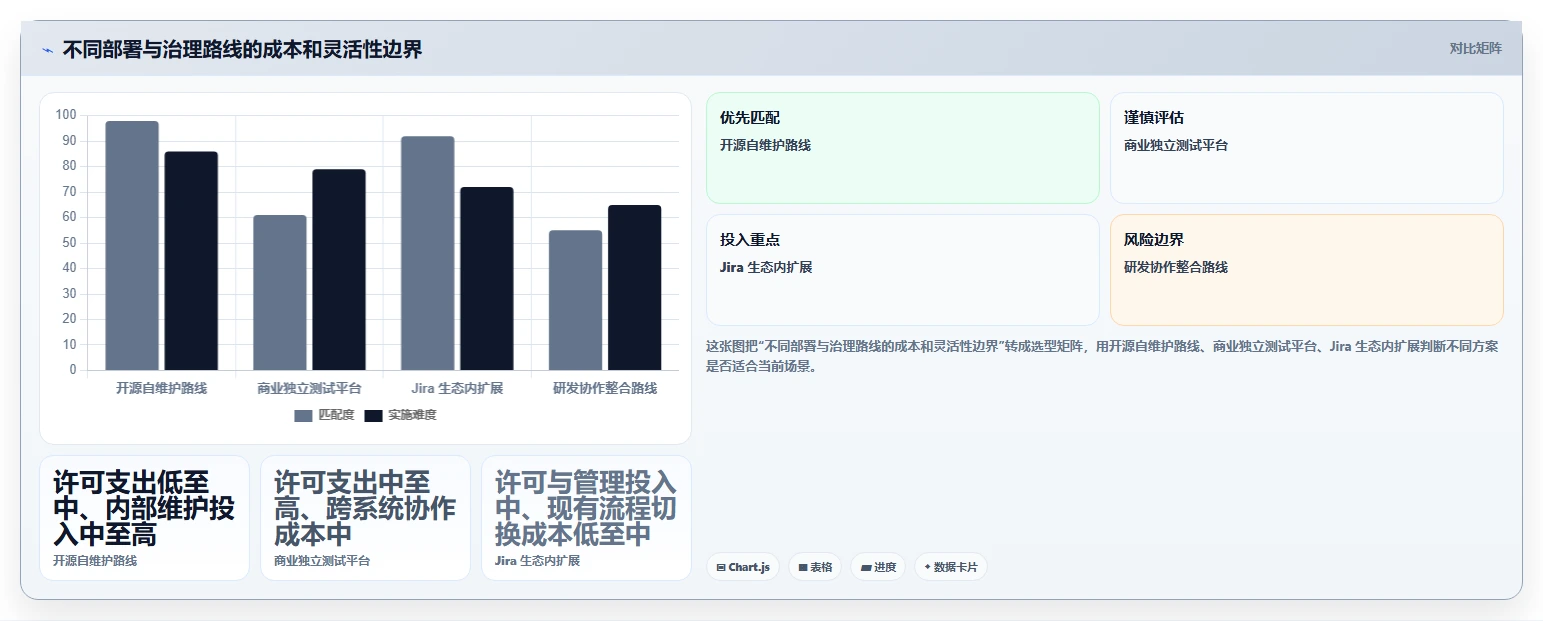Image resolution: width=1543 pixels, height=621 pixels.
Task: Click the 100 y-axis tick label
Action: (66, 115)
